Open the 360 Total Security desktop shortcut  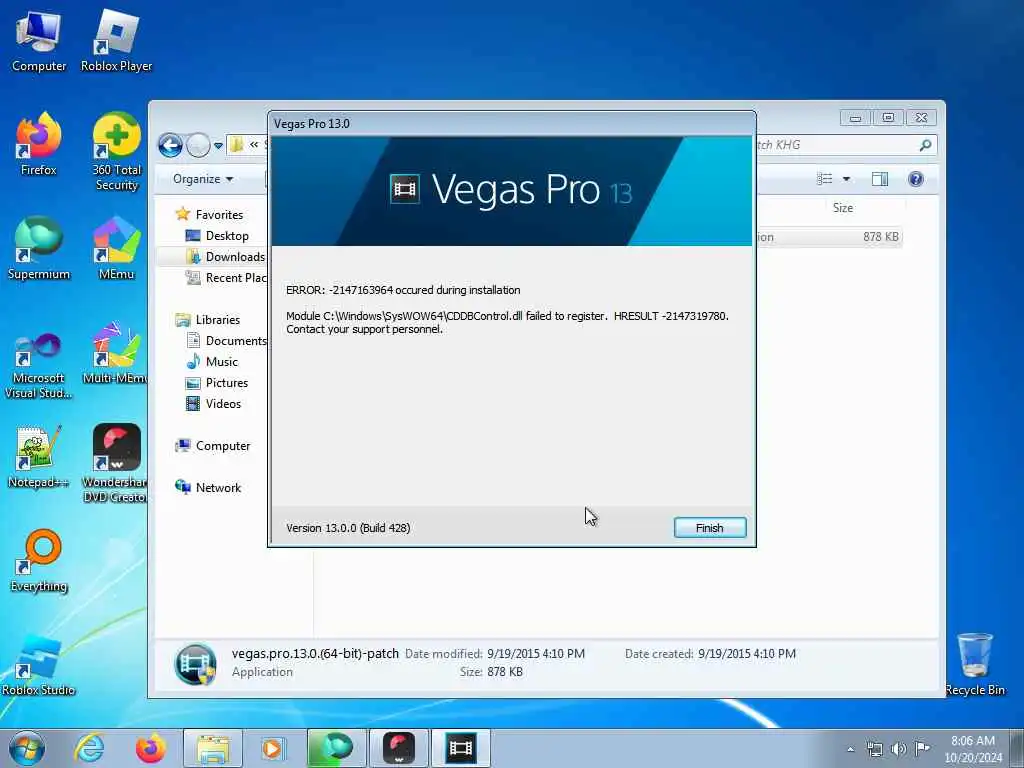116,152
